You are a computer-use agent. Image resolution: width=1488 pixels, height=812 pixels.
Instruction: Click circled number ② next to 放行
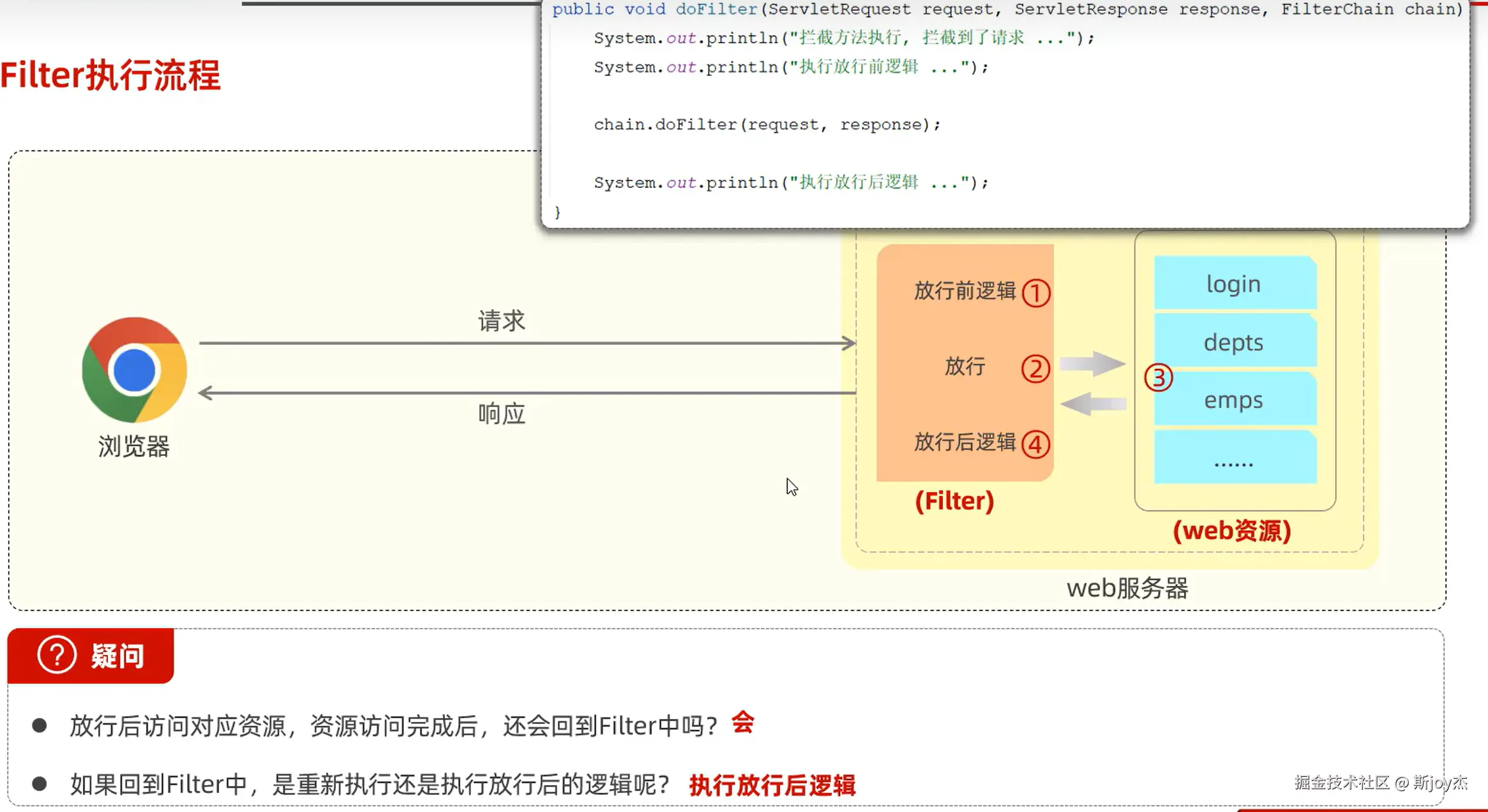click(1036, 369)
